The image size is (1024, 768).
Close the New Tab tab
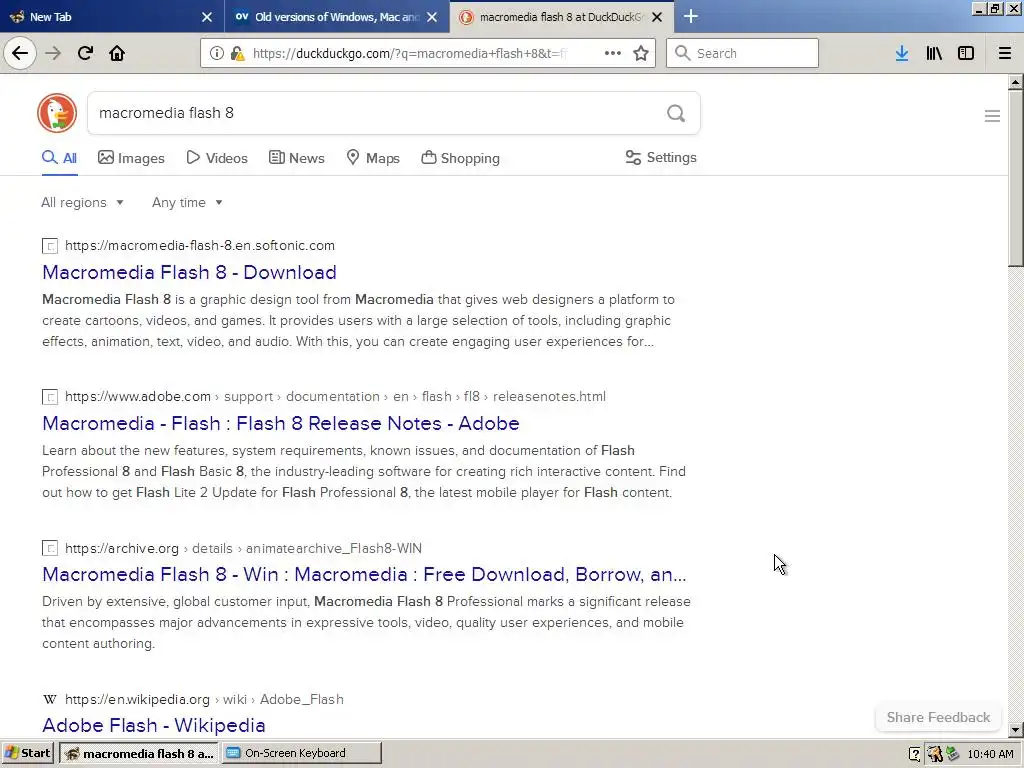point(206,17)
